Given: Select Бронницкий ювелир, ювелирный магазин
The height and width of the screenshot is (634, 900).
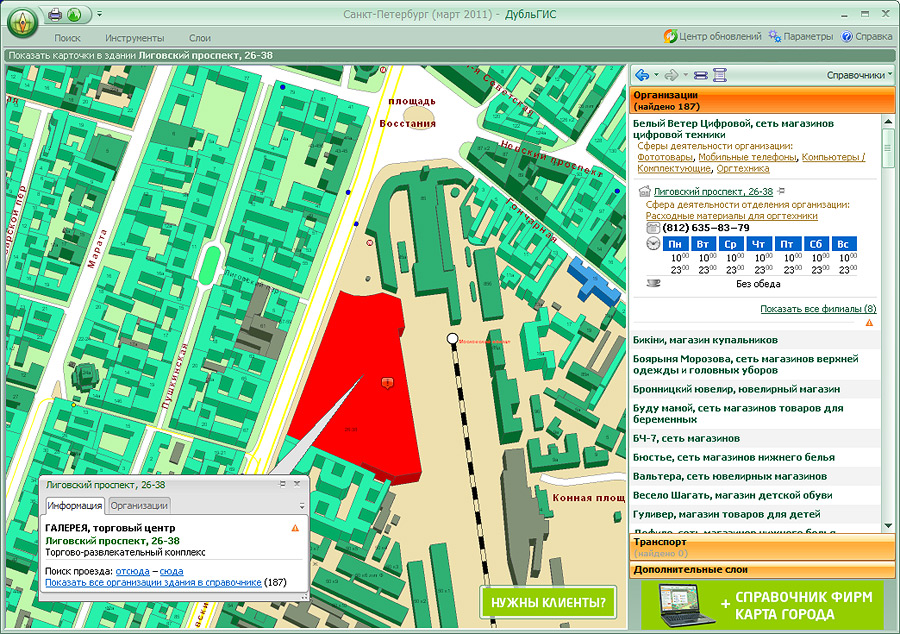Looking at the screenshot, I should [x=755, y=389].
